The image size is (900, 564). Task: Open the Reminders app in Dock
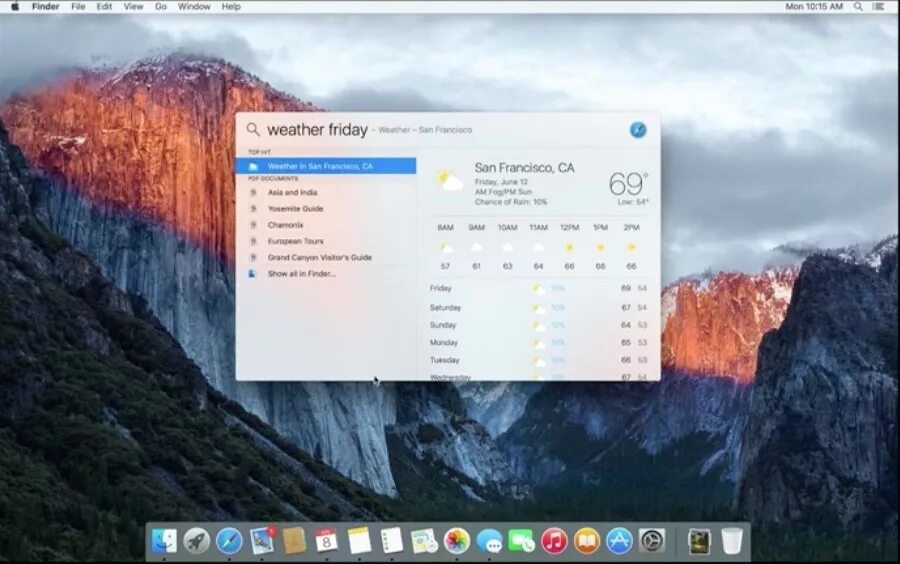click(392, 540)
